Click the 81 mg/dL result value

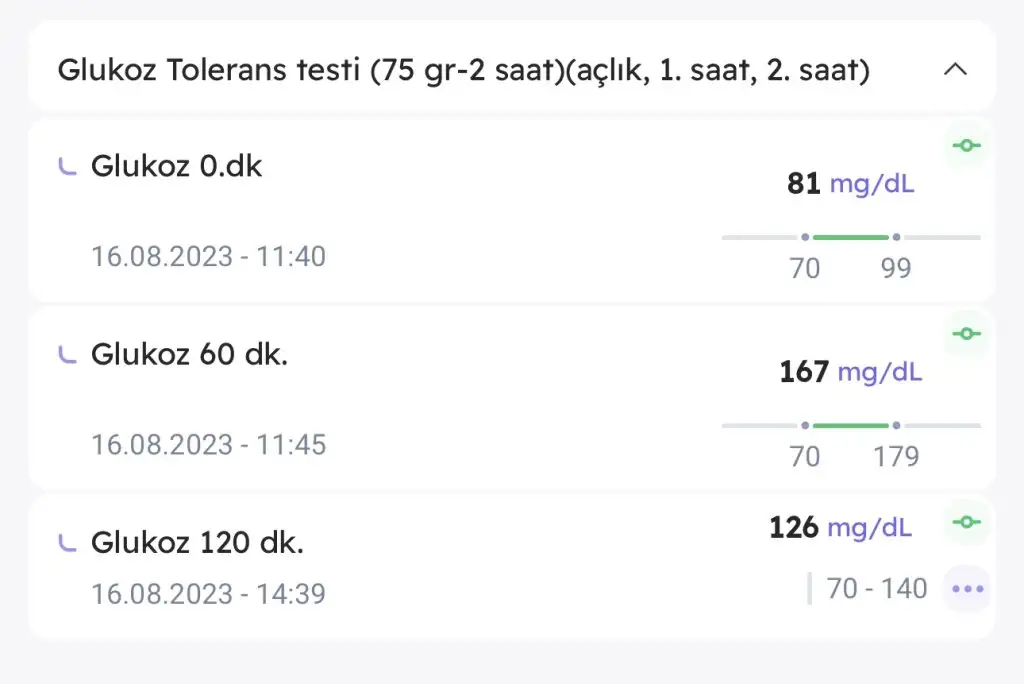(850, 184)
